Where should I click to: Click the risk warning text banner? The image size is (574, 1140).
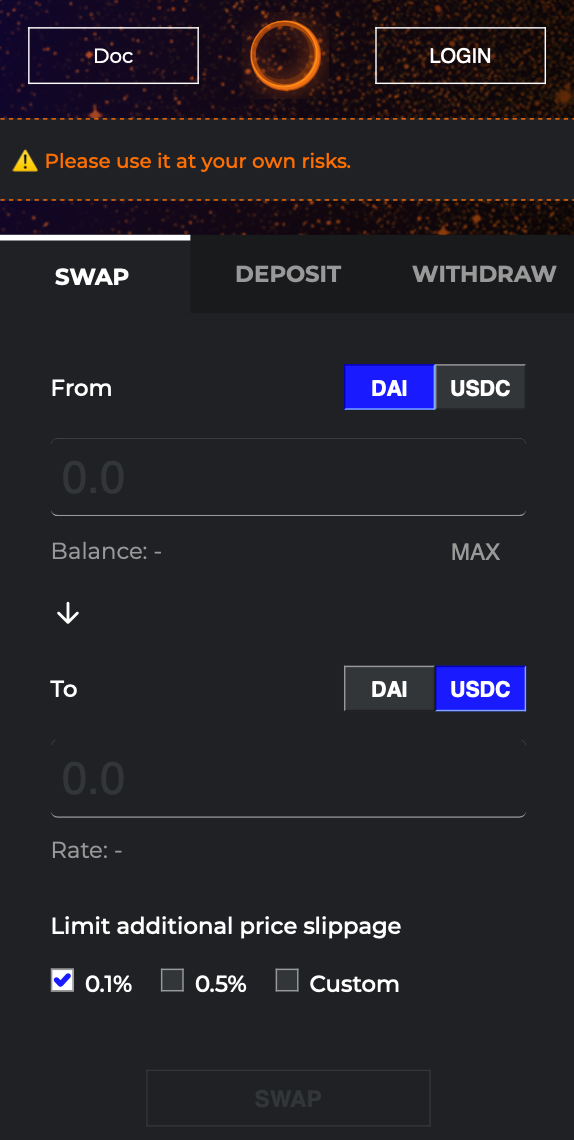point(198,161)
